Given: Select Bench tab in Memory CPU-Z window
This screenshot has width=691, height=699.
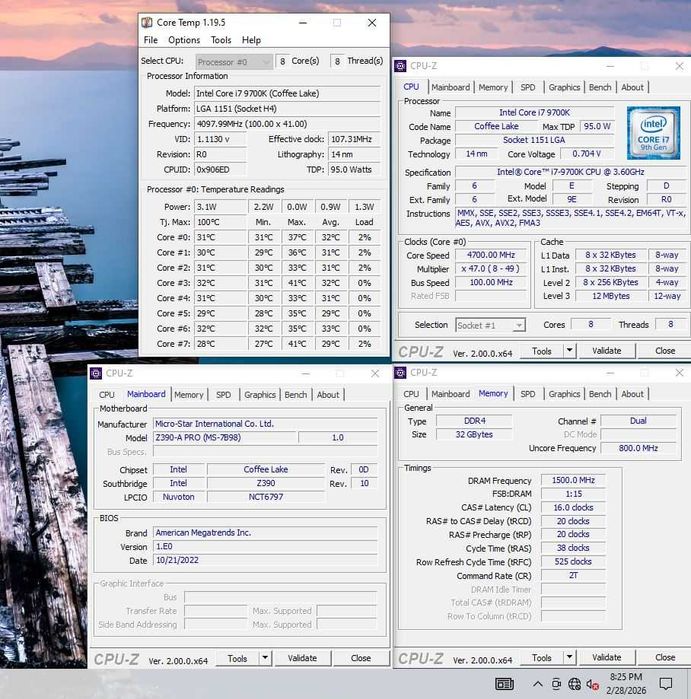Looking at the screenshot, I should (x=600, y=394).
